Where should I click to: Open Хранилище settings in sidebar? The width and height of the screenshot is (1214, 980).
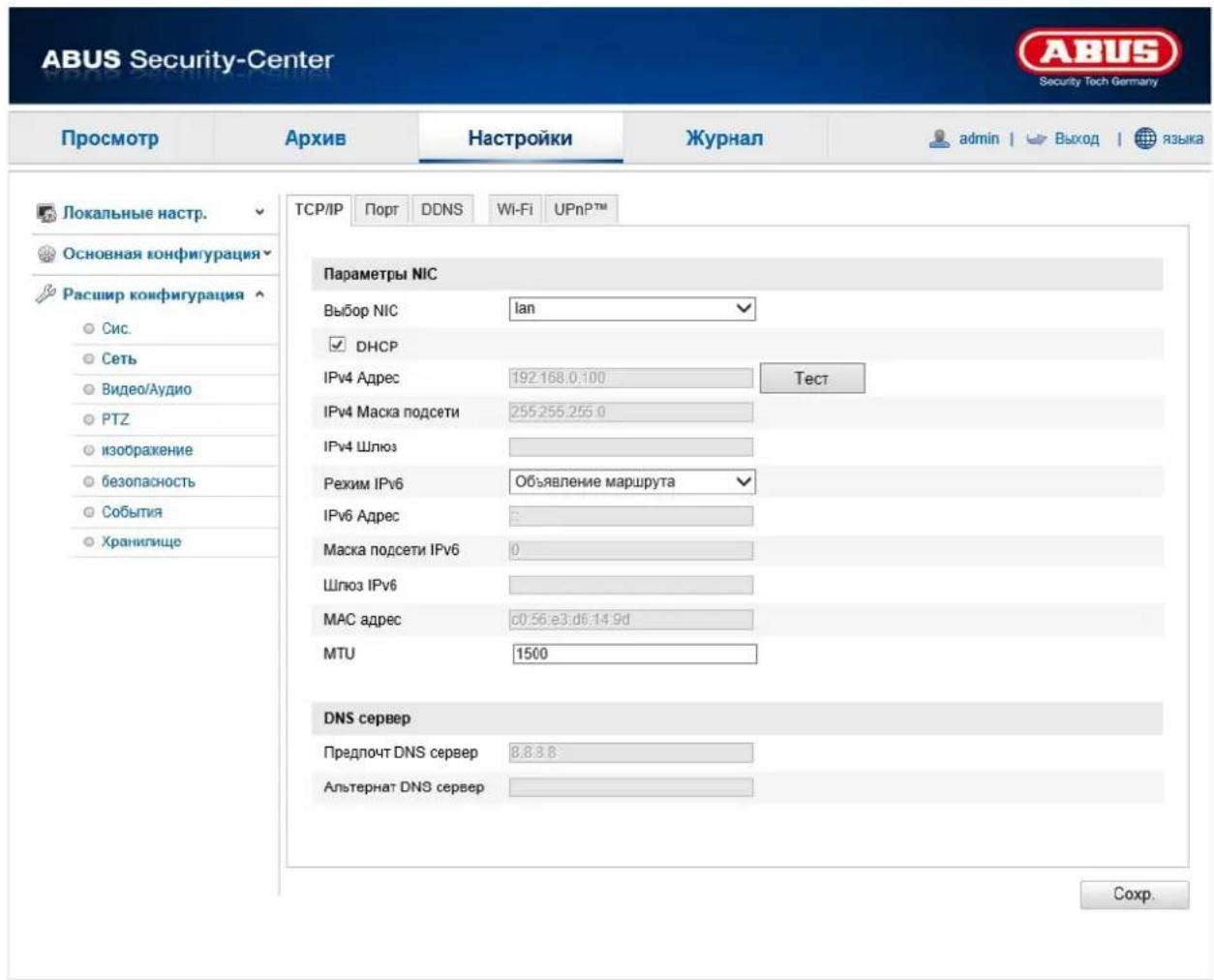(141, 542)
